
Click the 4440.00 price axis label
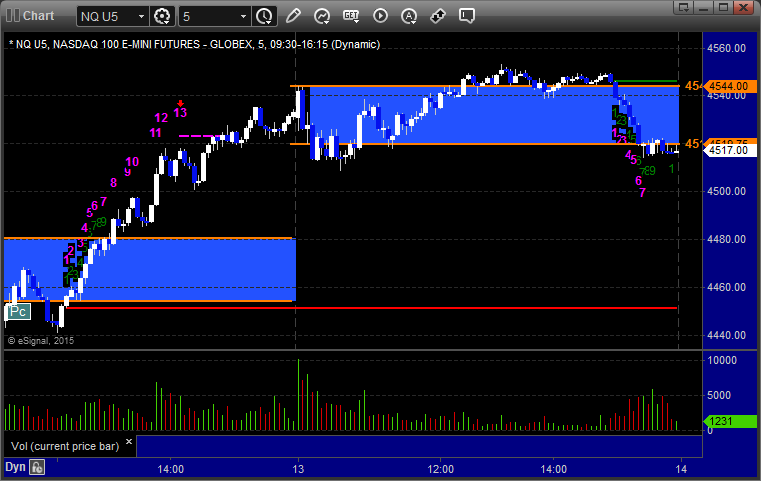tap(727, 335)
